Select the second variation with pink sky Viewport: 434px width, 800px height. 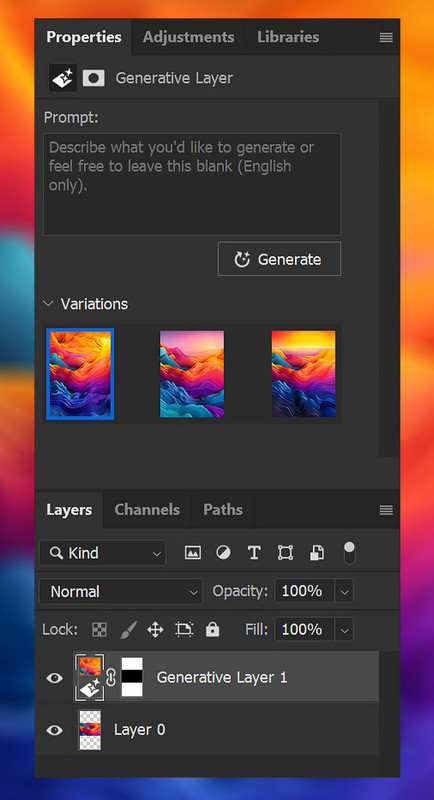click(x=192, y=374)
